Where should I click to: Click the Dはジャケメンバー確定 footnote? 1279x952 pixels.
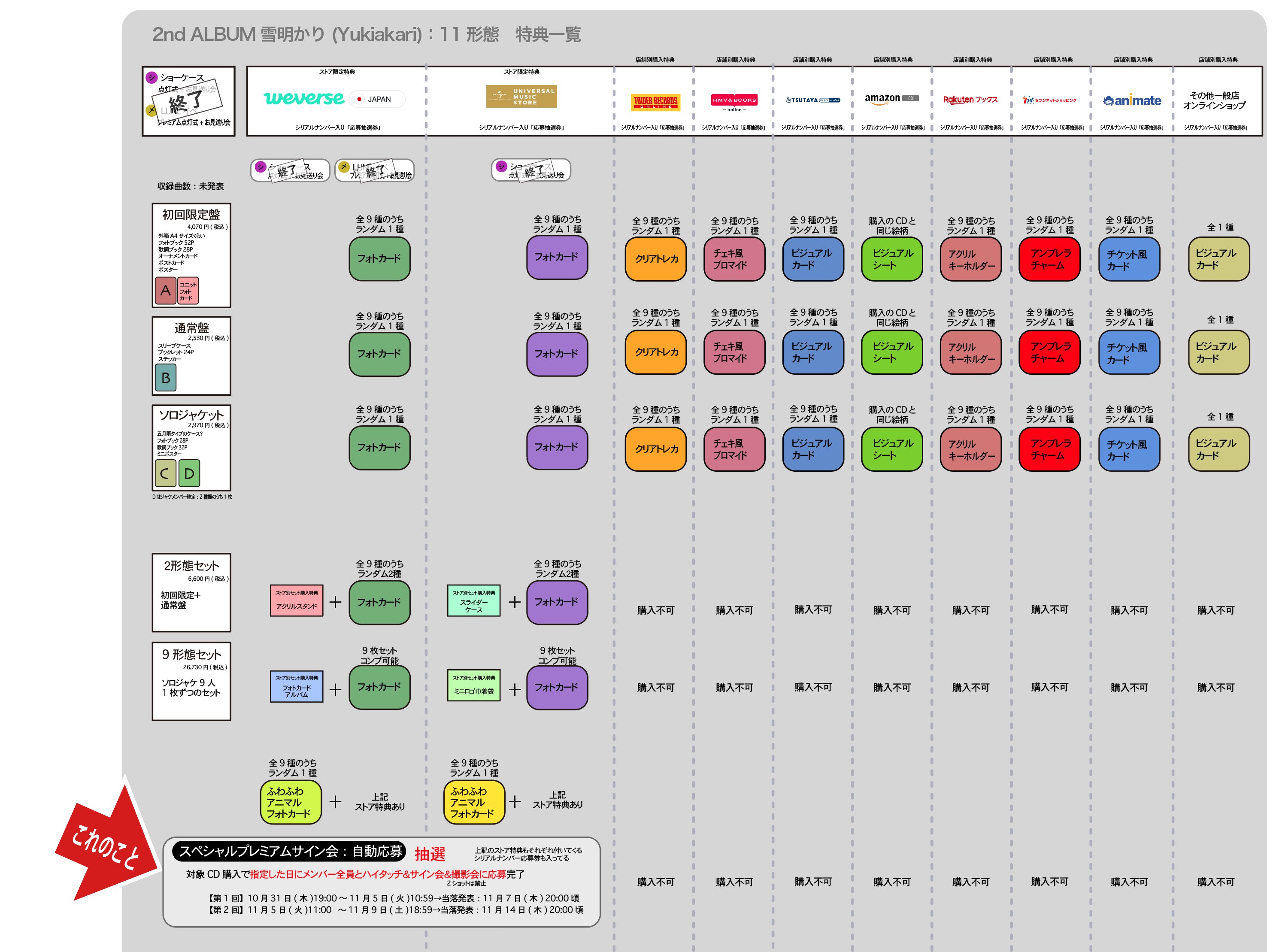192,497
